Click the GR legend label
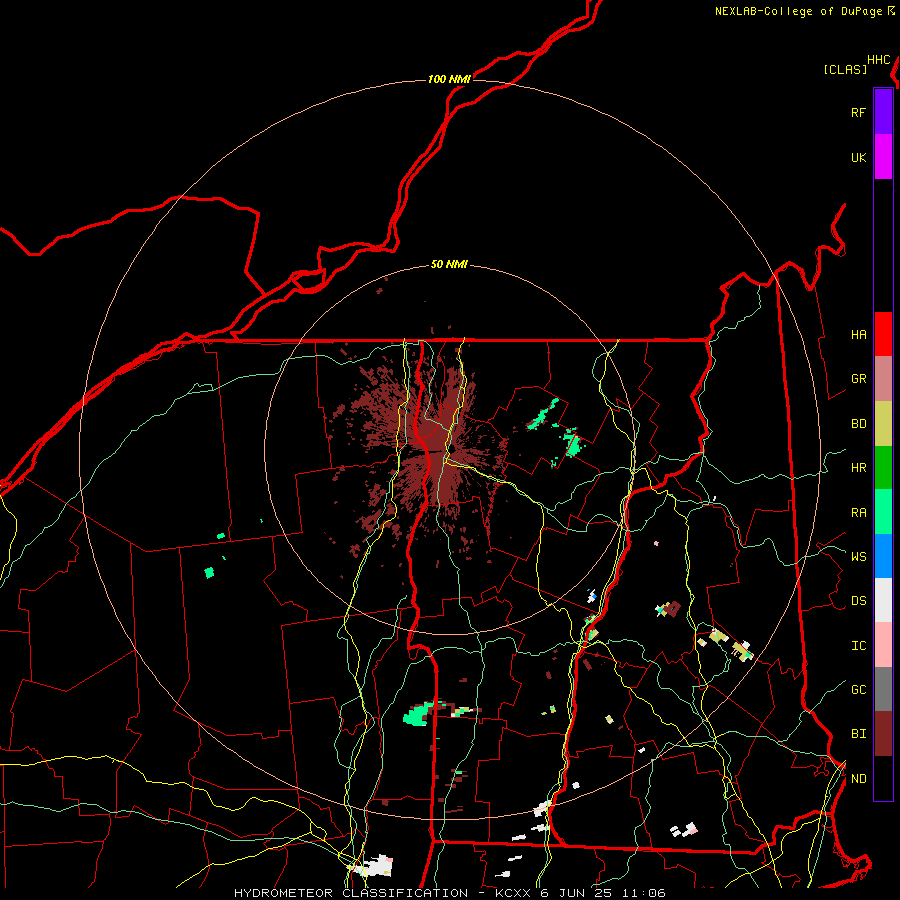Viewport: 900px width, 900px height. click(x=858, y=379)
